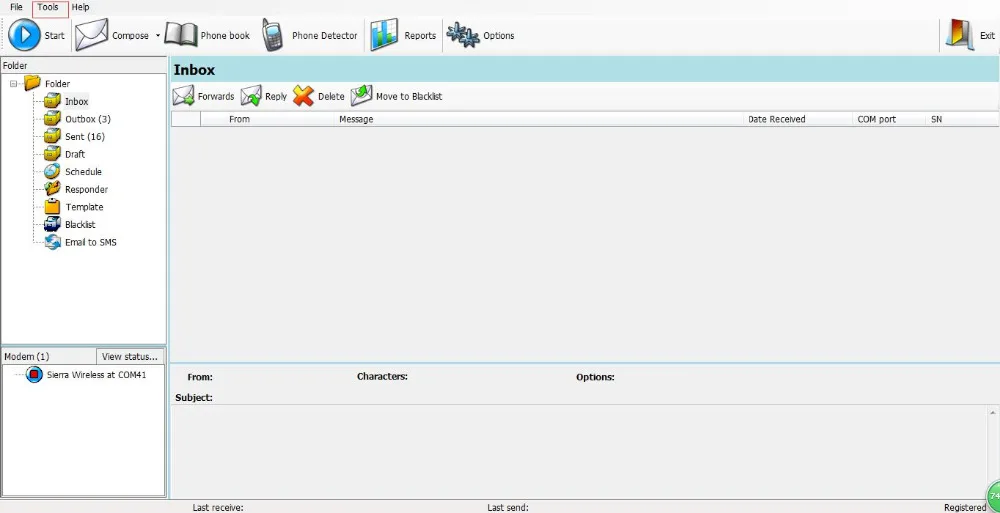1000x513 pixels.
Task: Sort by the From column header
Action: 267,119
